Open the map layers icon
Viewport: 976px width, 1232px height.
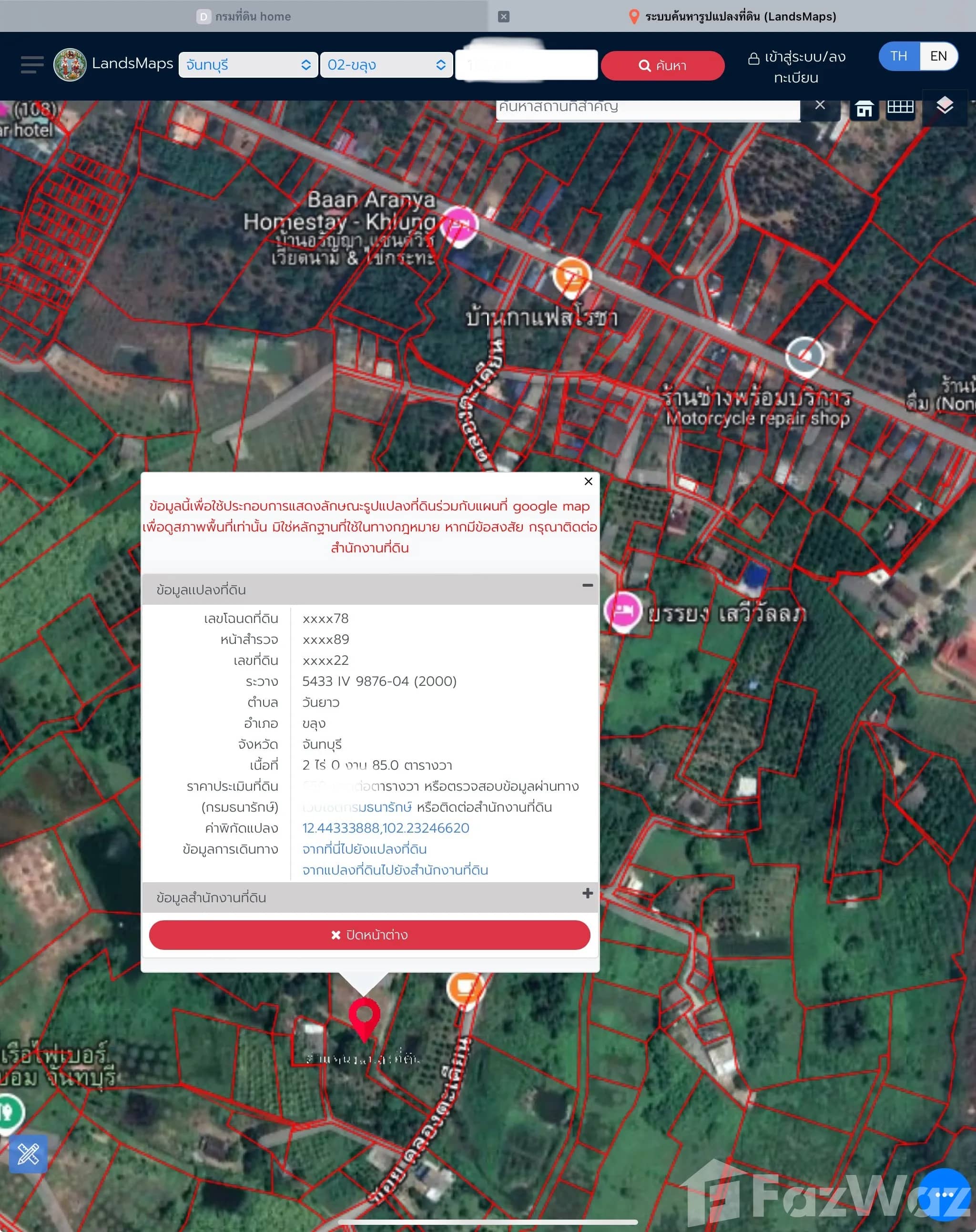click(944, 106)
